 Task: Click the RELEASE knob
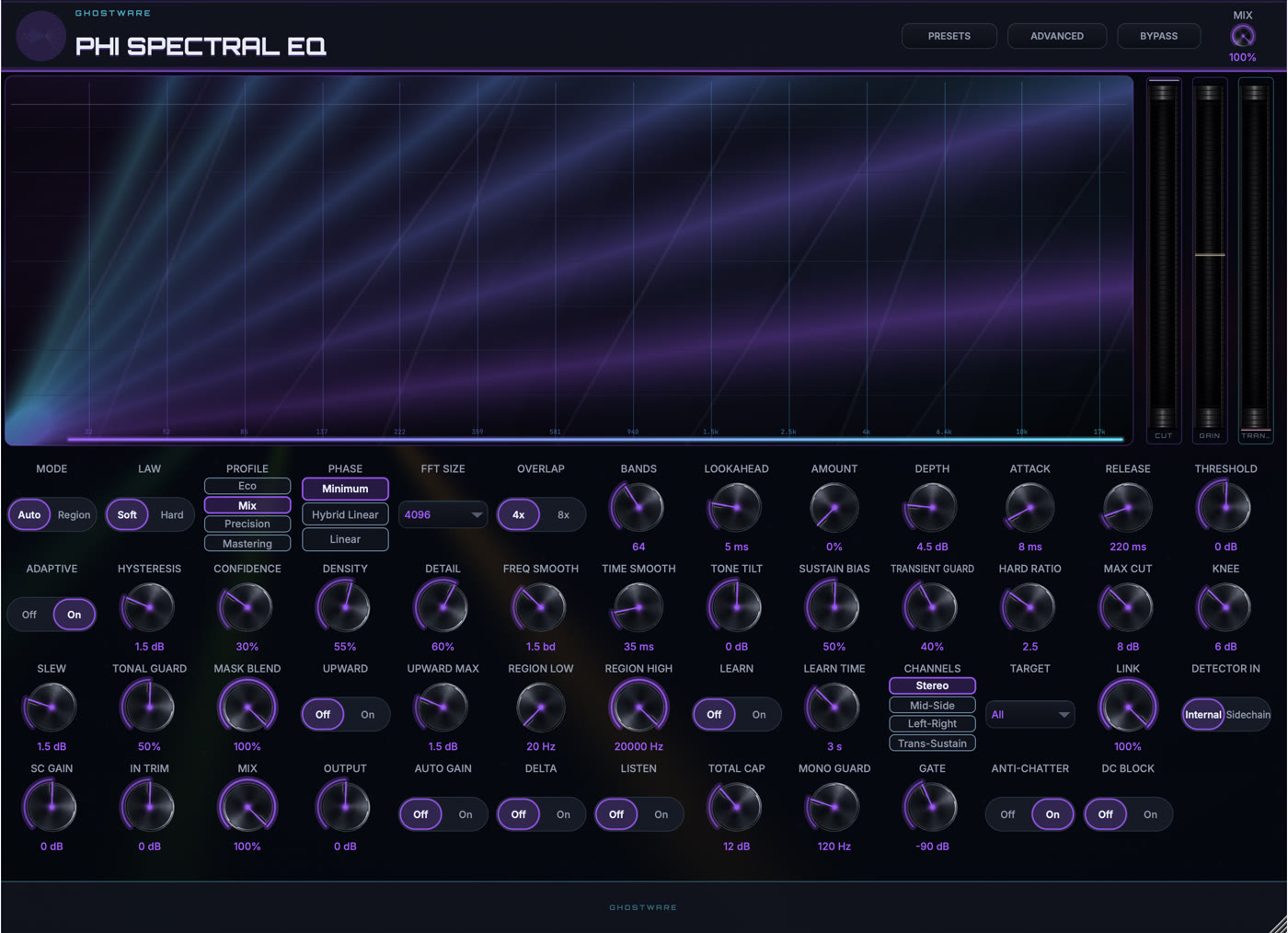click(x=1128, y=507)
